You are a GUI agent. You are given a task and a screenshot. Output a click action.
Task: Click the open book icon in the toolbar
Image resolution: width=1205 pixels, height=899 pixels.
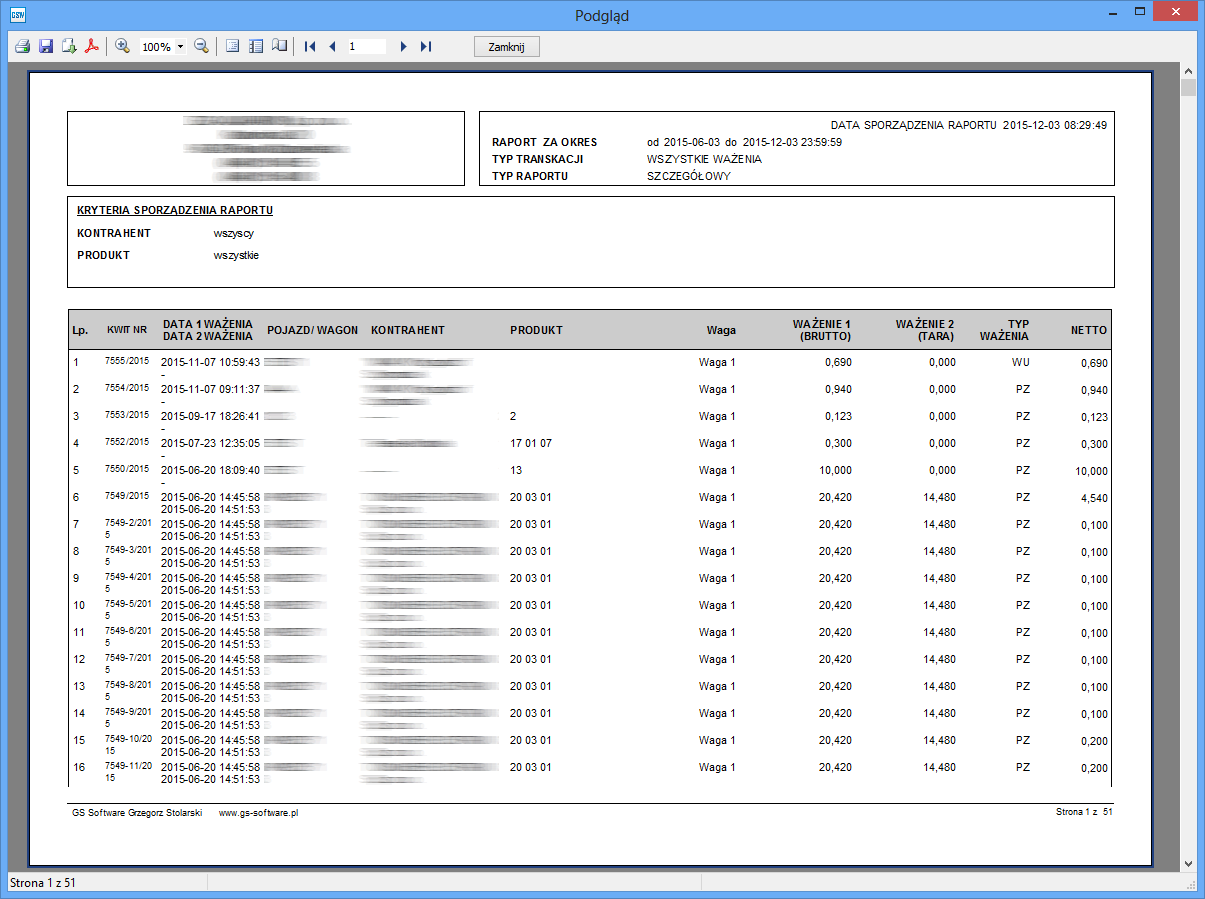(280, 46)
